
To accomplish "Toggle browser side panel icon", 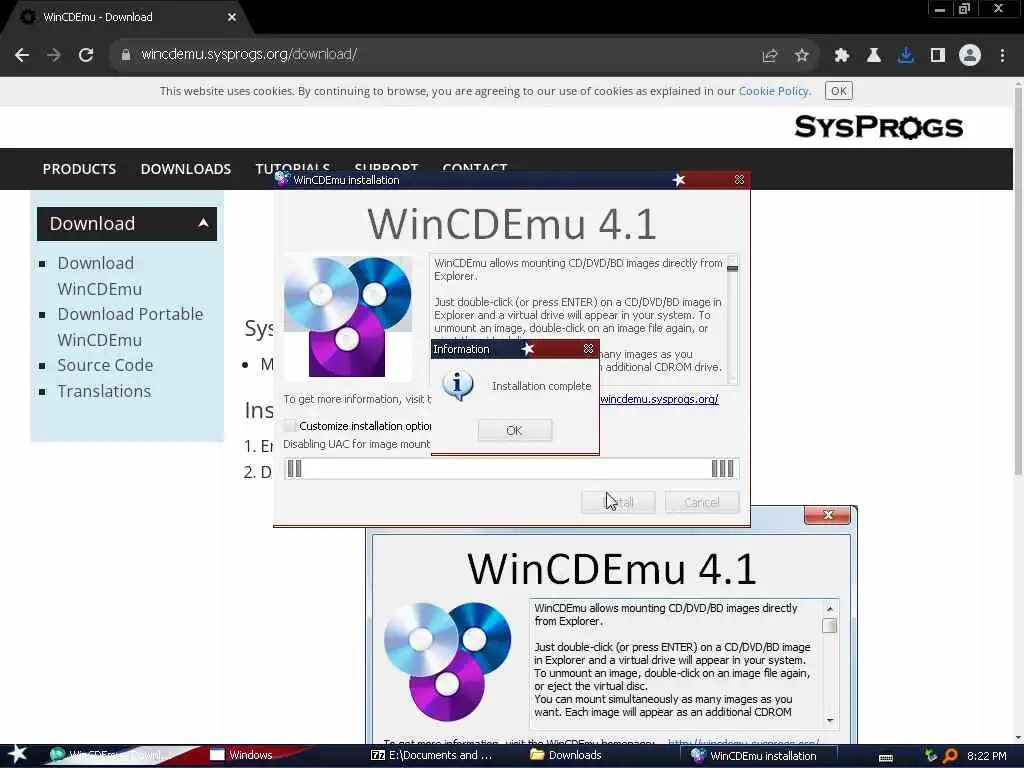I will [938, 56].
